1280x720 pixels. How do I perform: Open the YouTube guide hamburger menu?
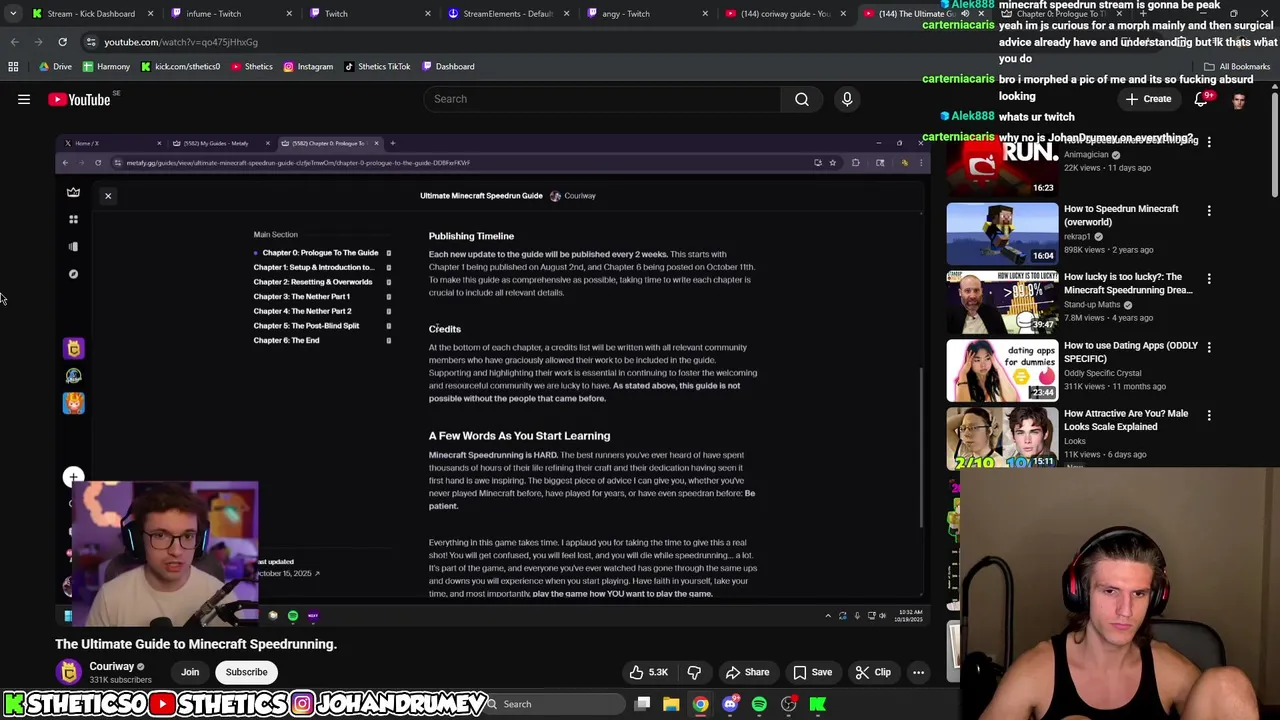point(24,99)
